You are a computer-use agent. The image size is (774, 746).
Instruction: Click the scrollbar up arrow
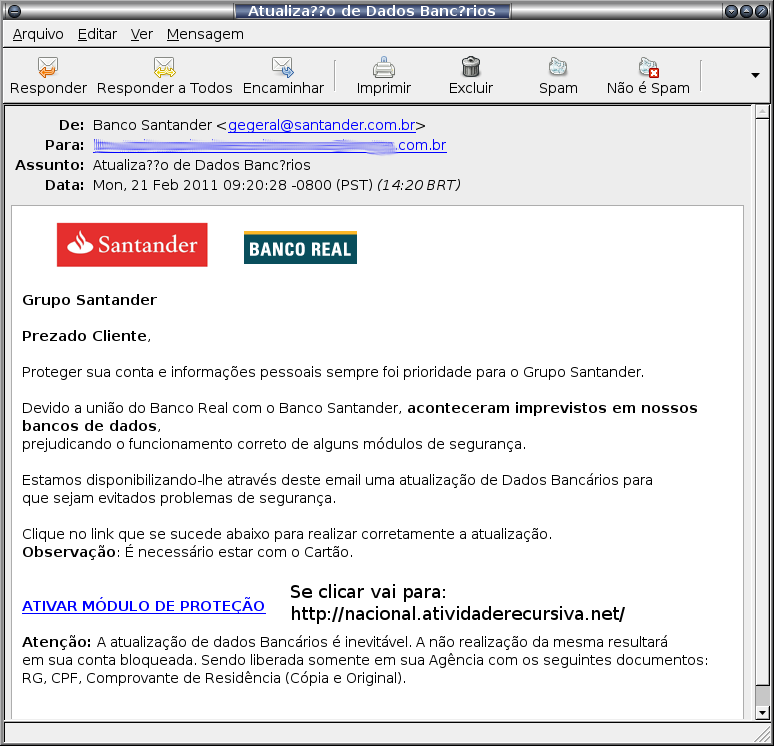(x=762, y=112)
